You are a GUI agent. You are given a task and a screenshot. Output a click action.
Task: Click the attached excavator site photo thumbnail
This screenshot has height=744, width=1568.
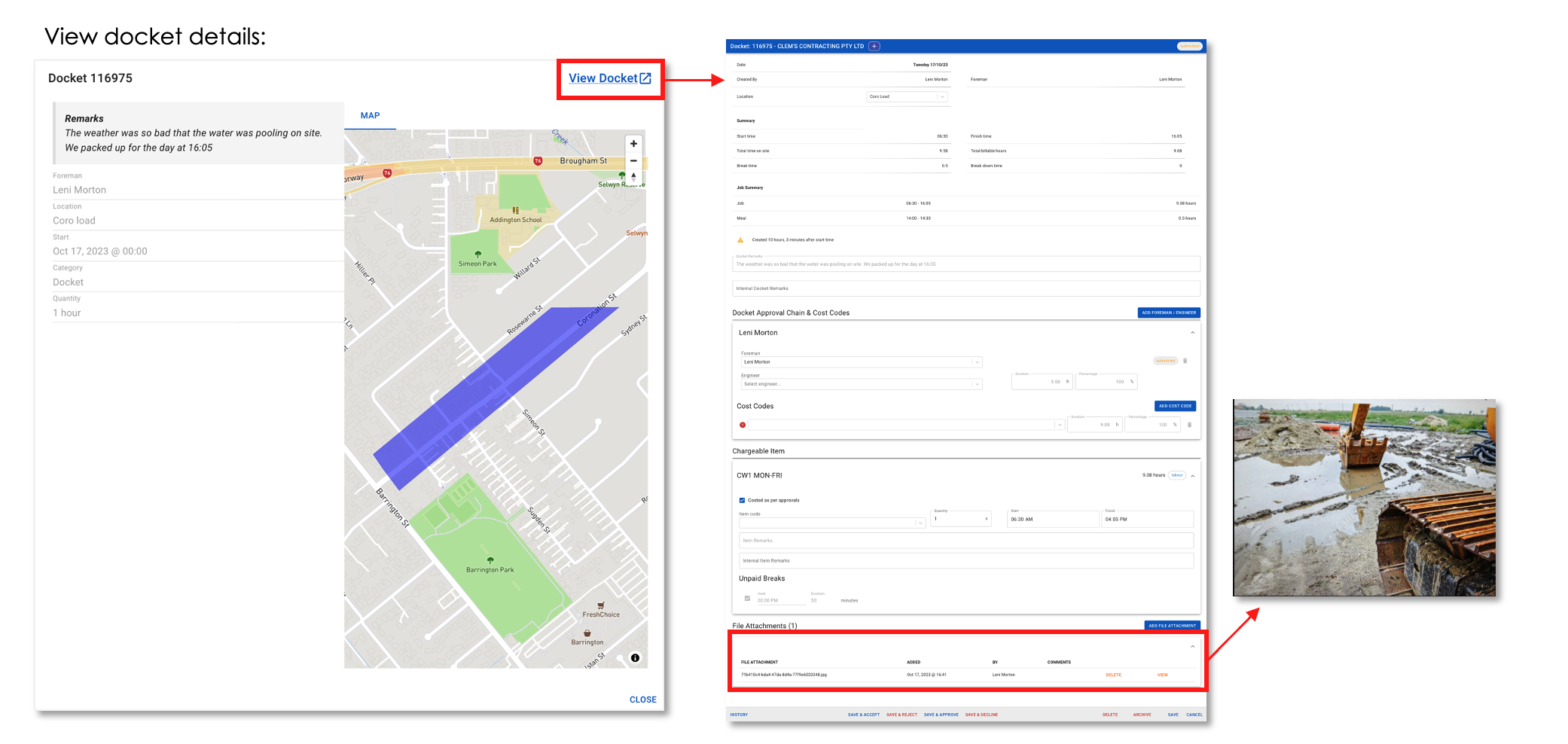1365,497
